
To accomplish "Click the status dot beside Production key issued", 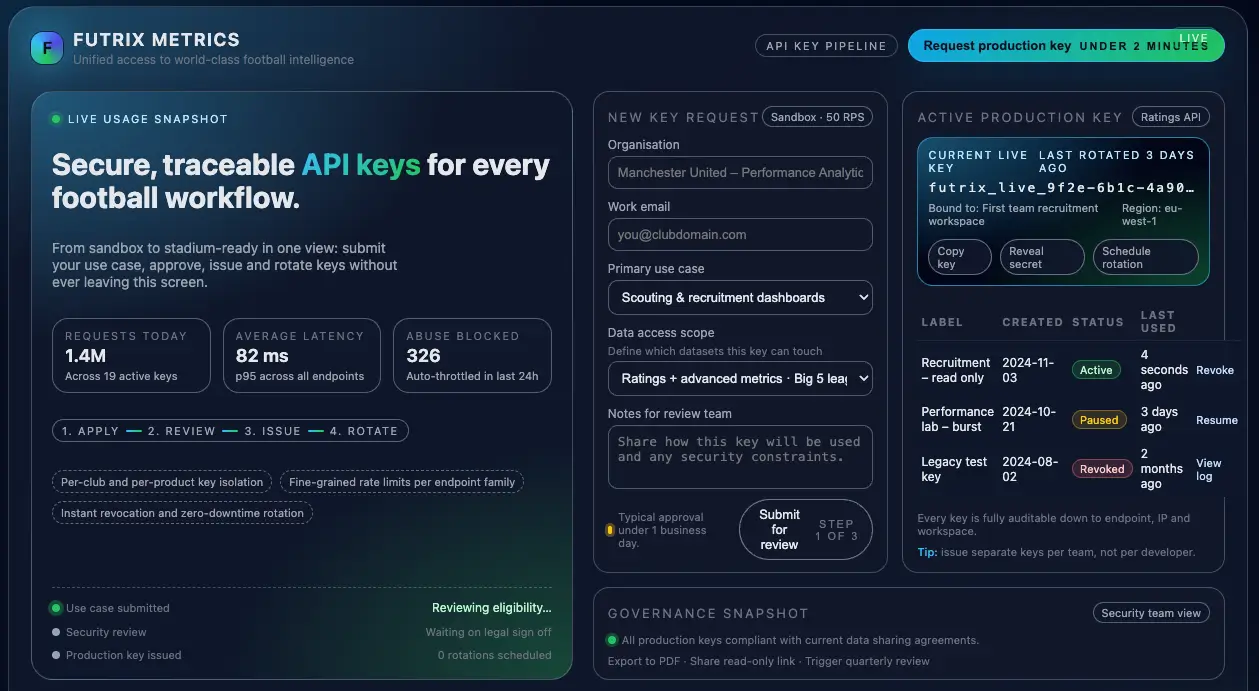I will [56, 655].
